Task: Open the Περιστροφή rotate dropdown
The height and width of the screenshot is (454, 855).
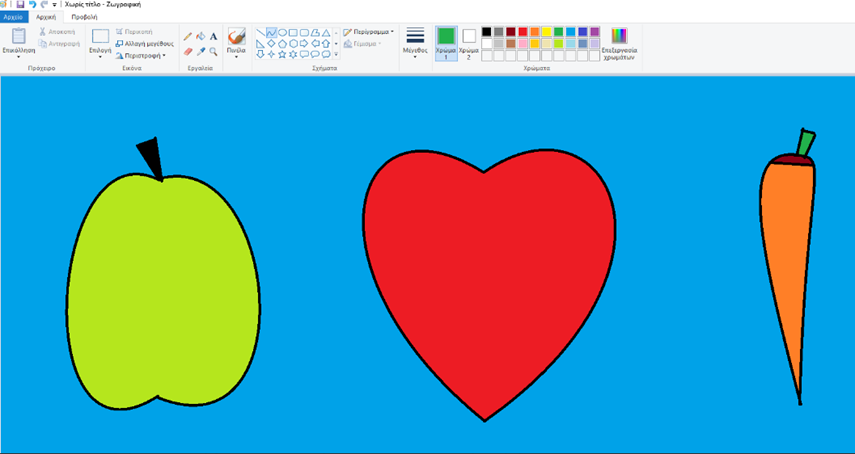Action: click(140, 56)
